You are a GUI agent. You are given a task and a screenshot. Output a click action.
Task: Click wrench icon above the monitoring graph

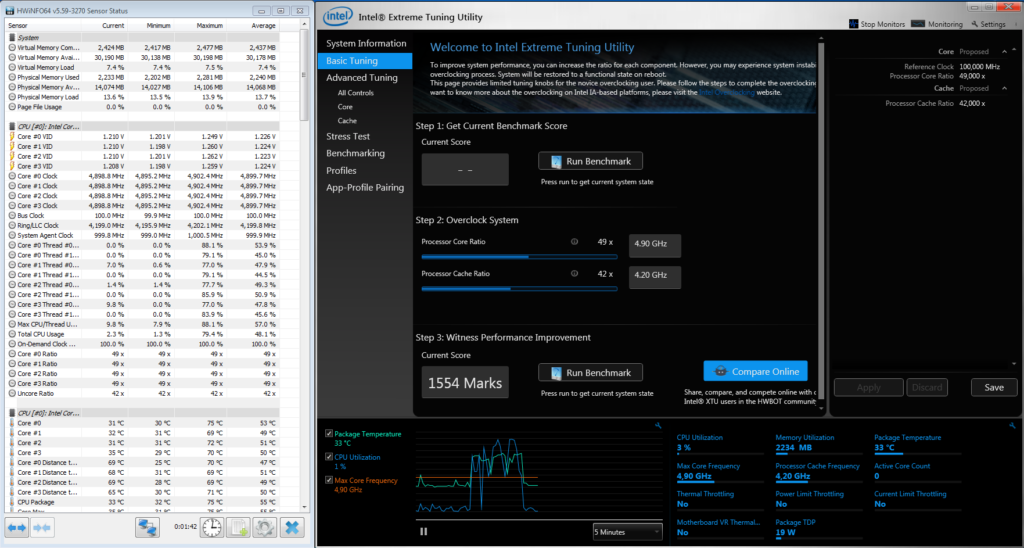(658, 426)
